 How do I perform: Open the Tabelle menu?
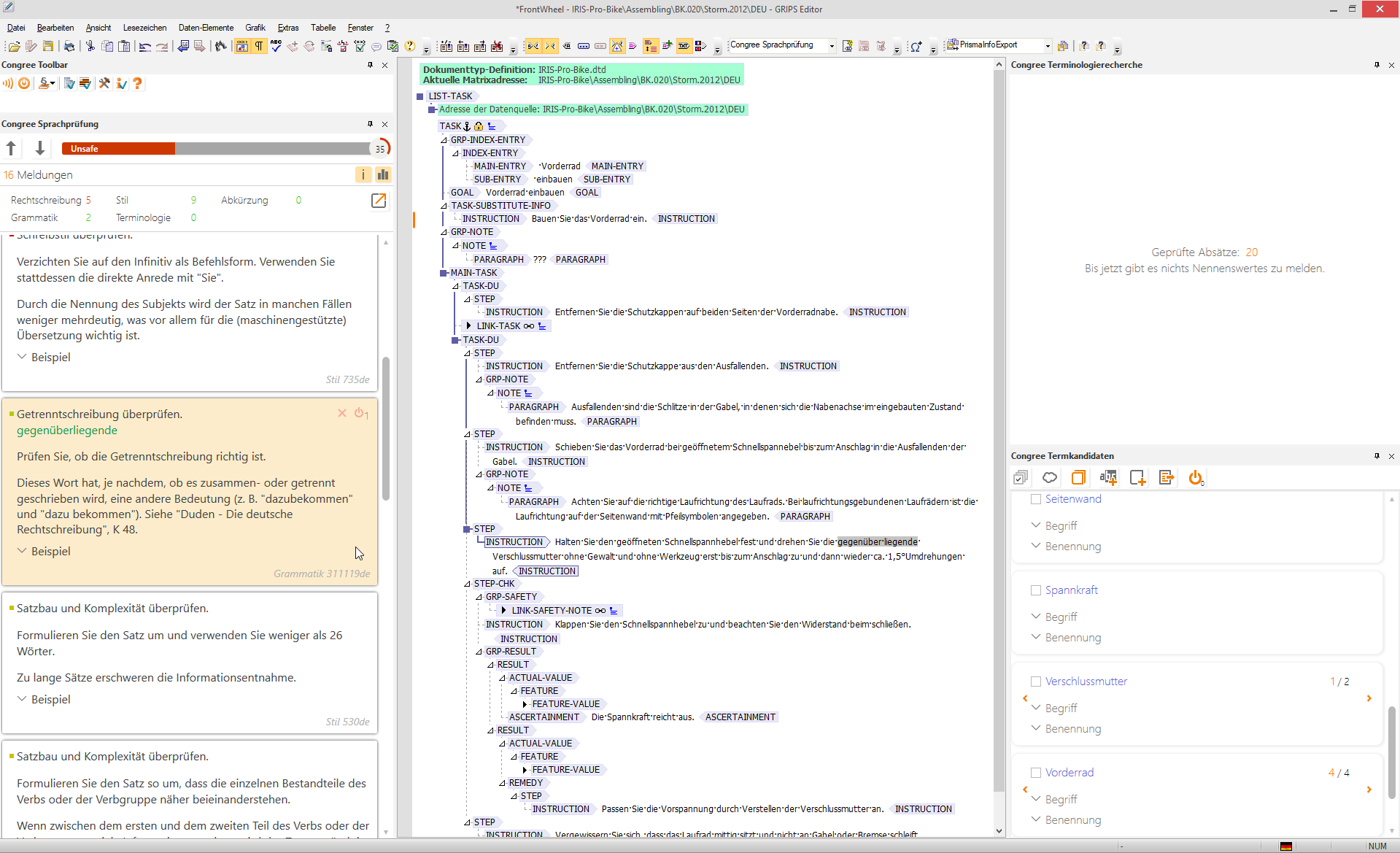tap(323, 28)
